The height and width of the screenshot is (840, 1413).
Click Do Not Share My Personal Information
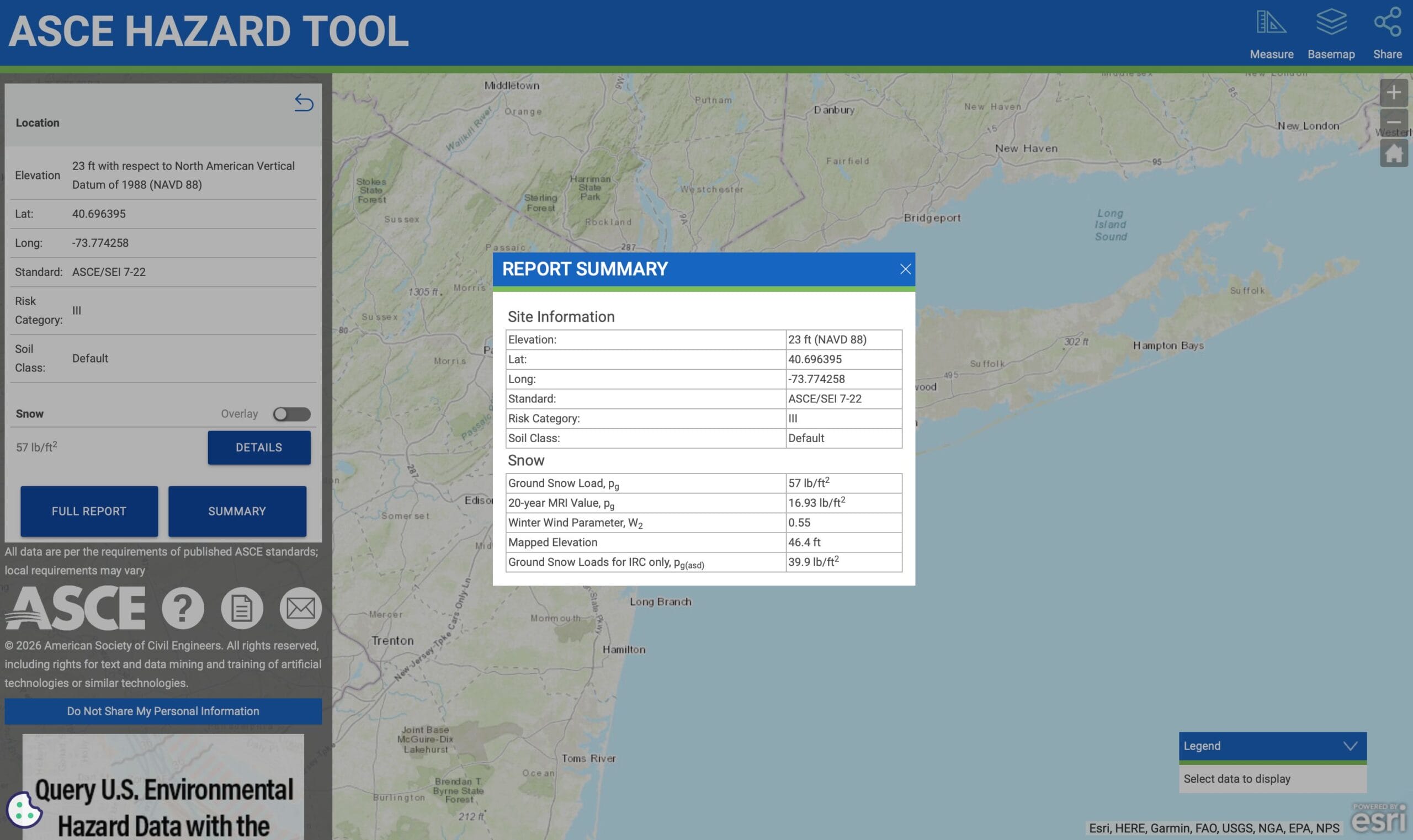[x=163, y=711]
